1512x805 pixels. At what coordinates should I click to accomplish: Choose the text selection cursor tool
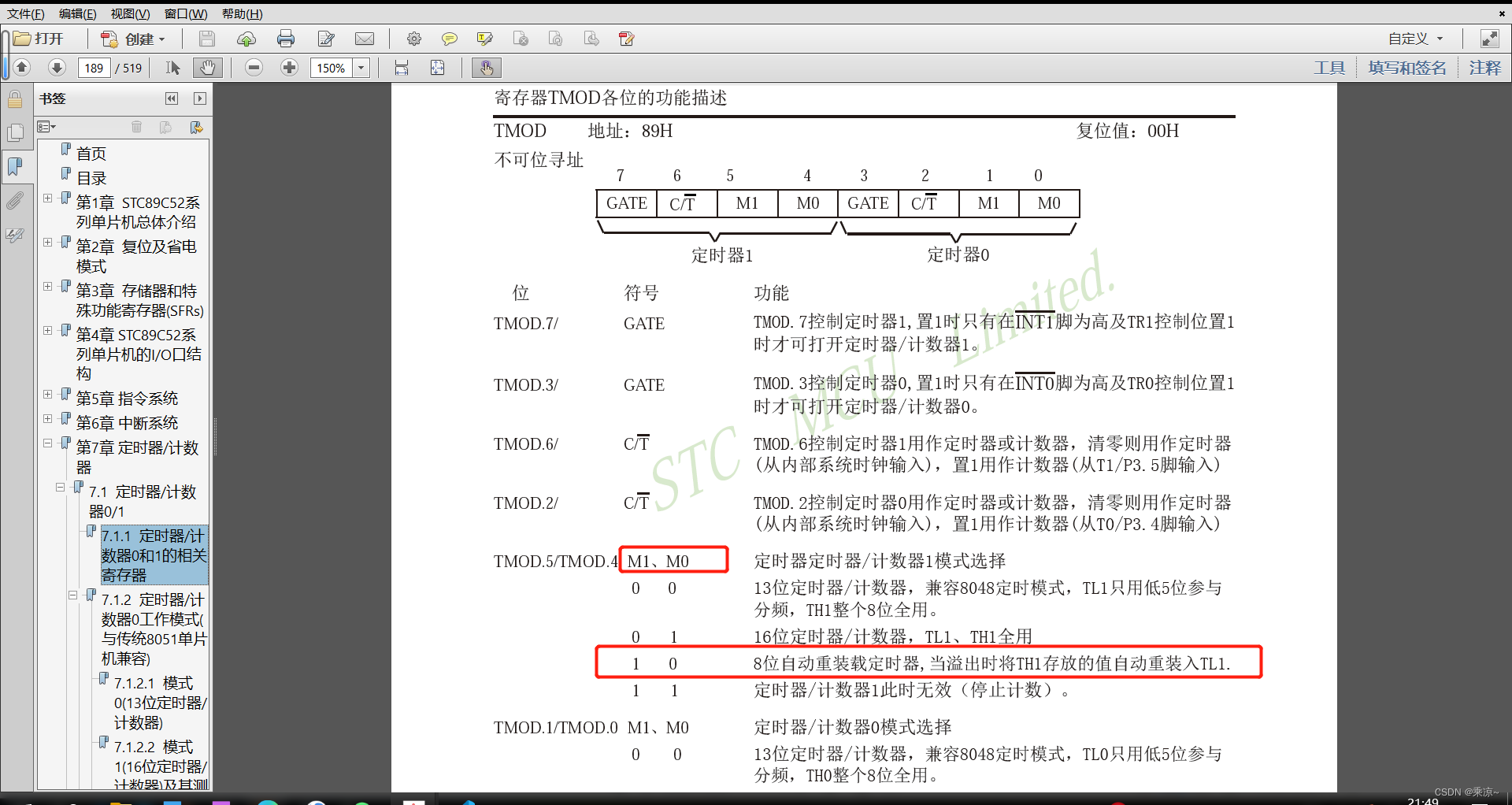(173, 68)
